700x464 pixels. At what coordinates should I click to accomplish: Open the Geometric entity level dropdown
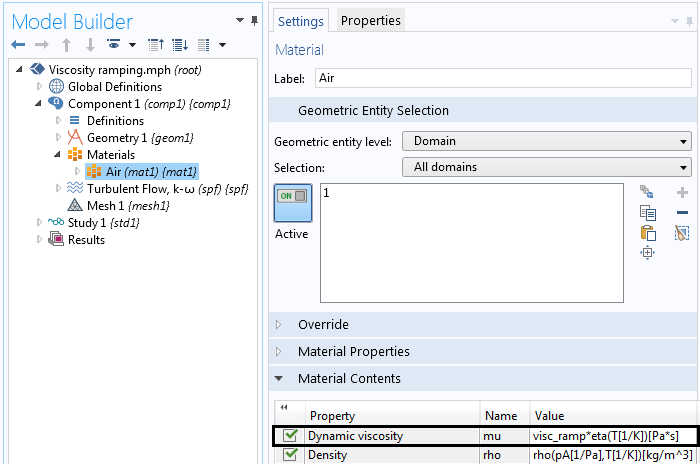point(547,141)
